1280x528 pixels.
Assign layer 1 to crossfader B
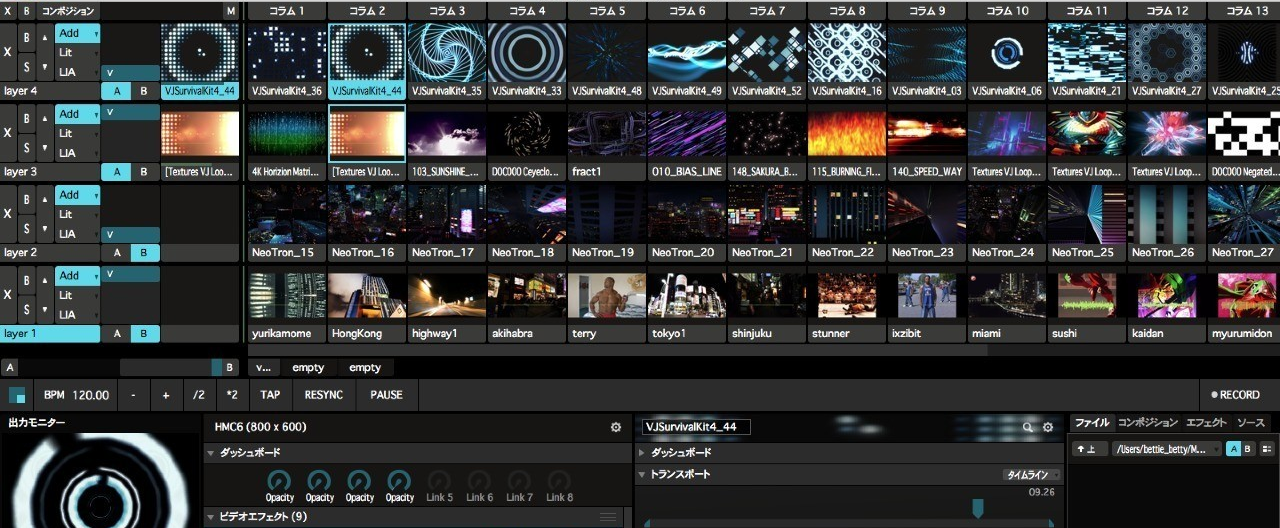tap(143, 333)
